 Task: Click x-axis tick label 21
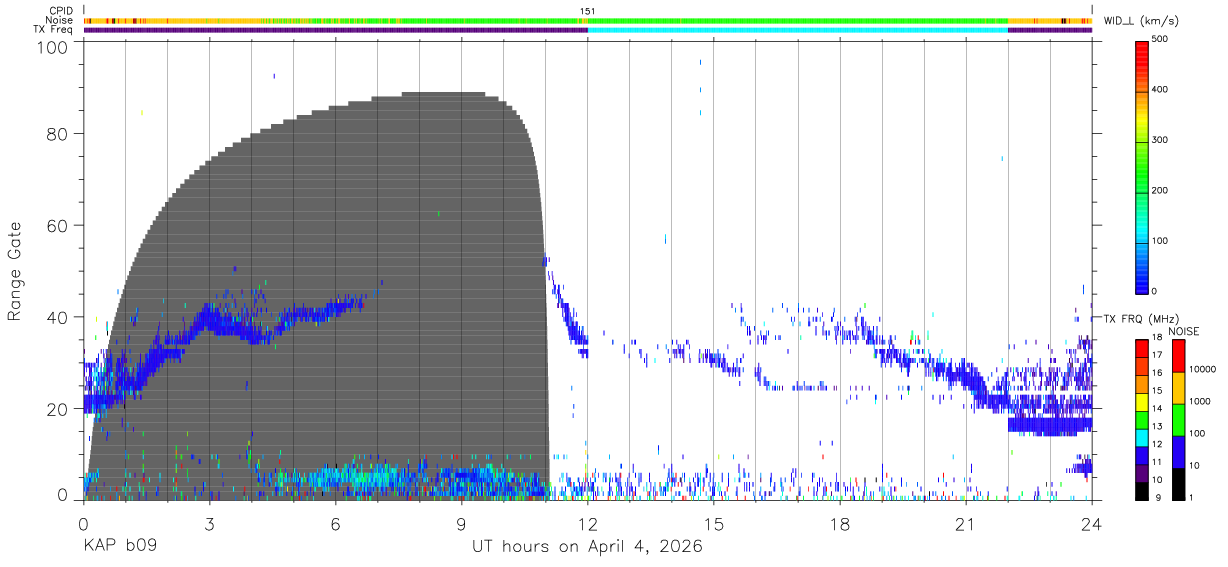point(965,523)
